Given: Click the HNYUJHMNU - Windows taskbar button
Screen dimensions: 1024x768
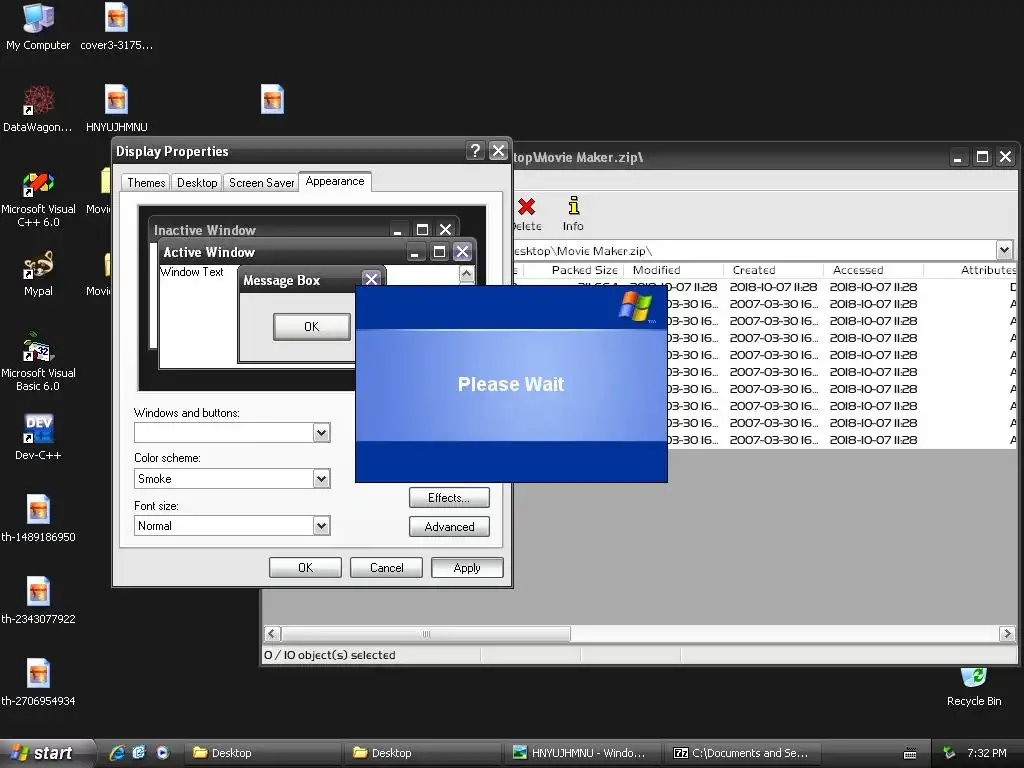Looking at the screenshot, I should 583,753.
